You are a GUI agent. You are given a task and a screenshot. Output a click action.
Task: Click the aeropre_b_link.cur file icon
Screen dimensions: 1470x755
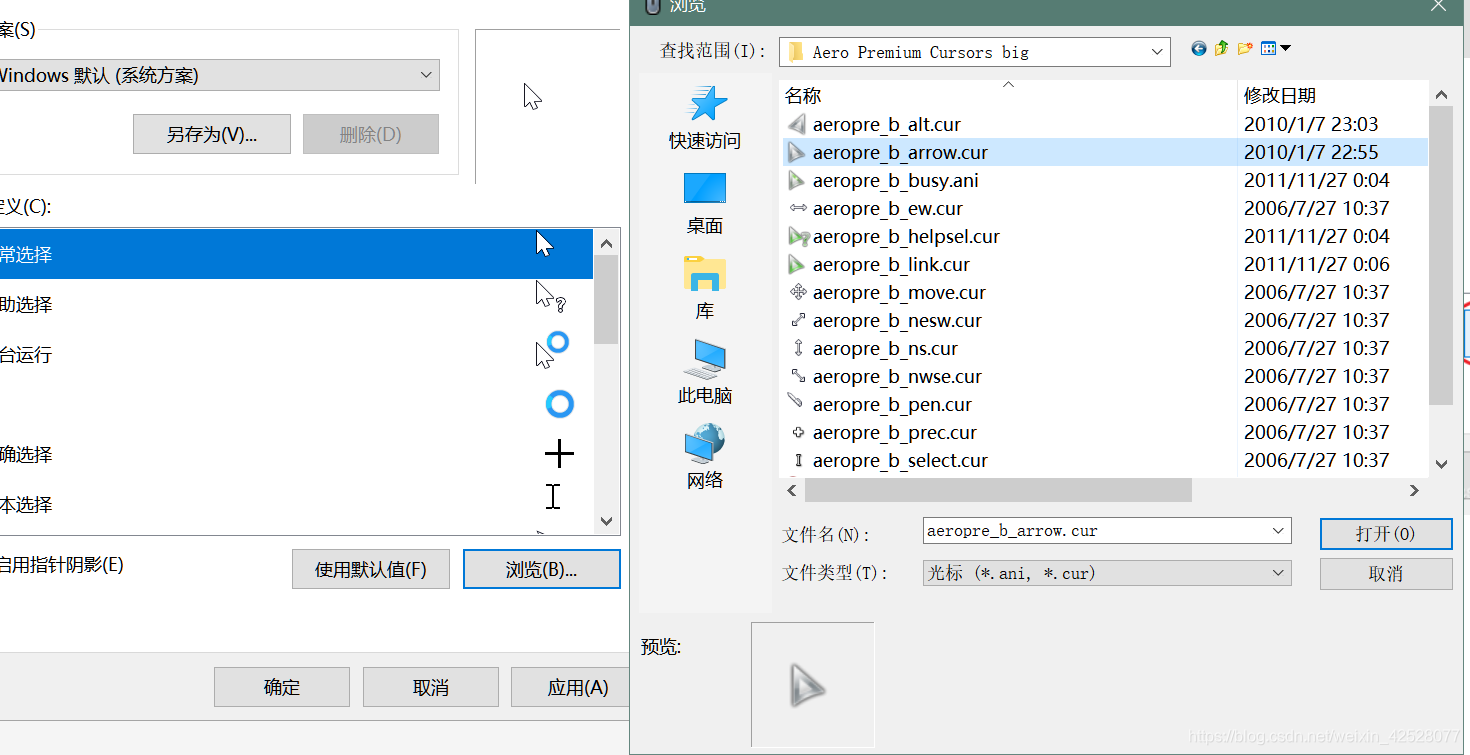coord(797,265)
